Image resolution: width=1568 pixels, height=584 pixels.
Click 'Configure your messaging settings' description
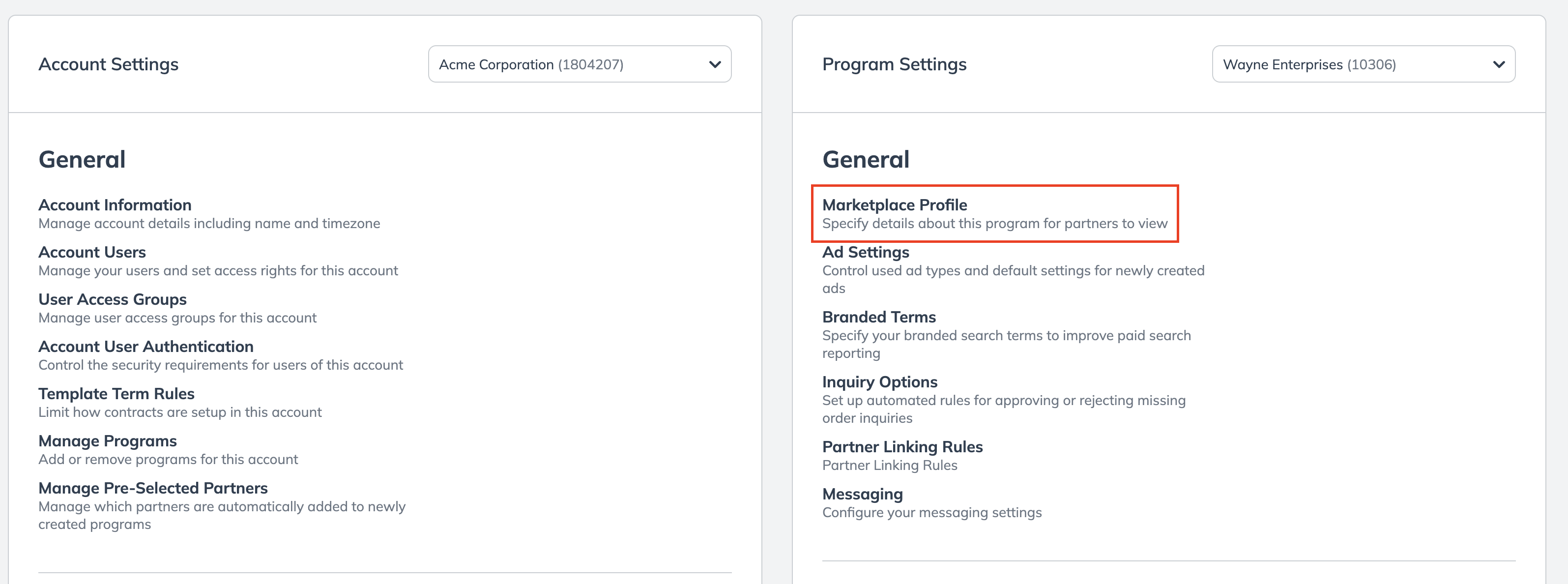pos(931,513)
